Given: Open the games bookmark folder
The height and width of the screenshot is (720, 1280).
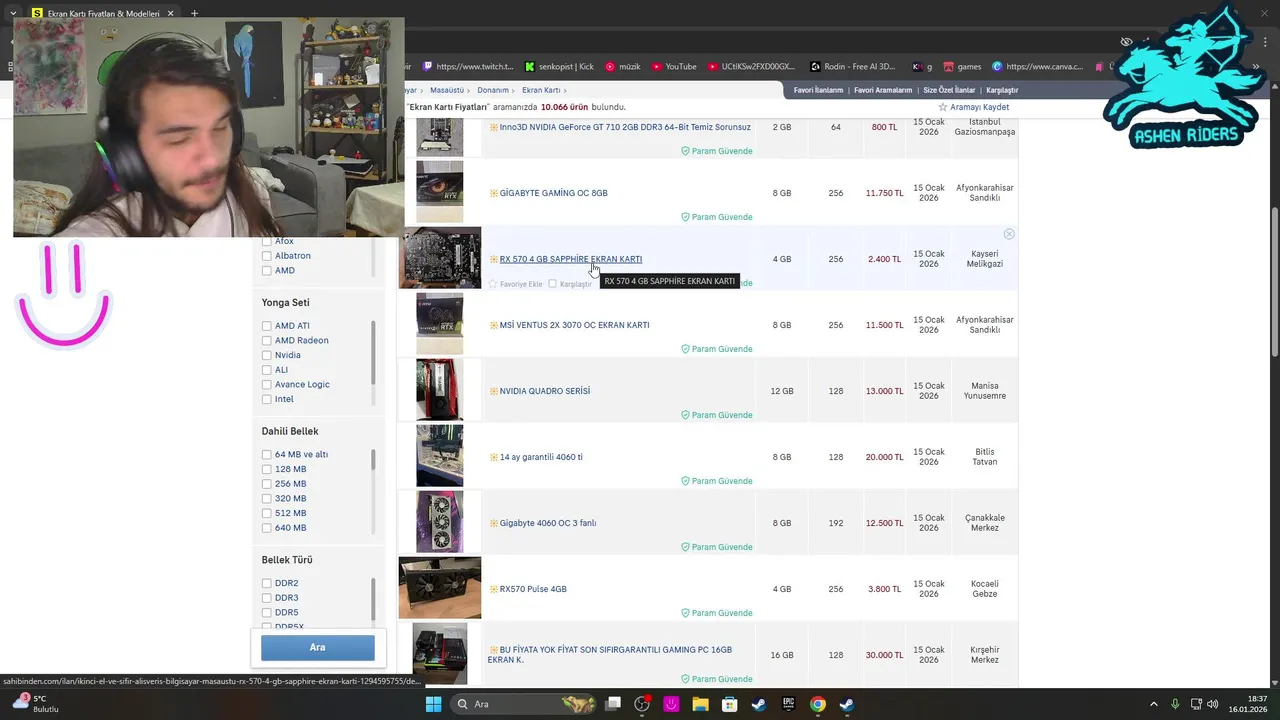Looking at the screenshot, I should pos(961,66).
